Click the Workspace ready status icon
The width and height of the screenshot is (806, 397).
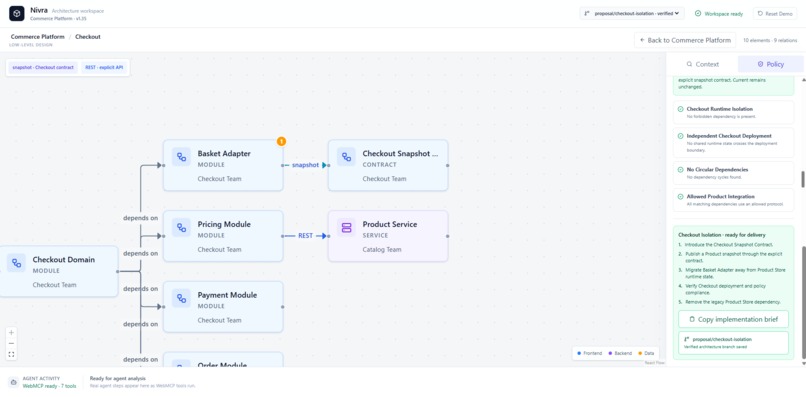tap(698, 13)
